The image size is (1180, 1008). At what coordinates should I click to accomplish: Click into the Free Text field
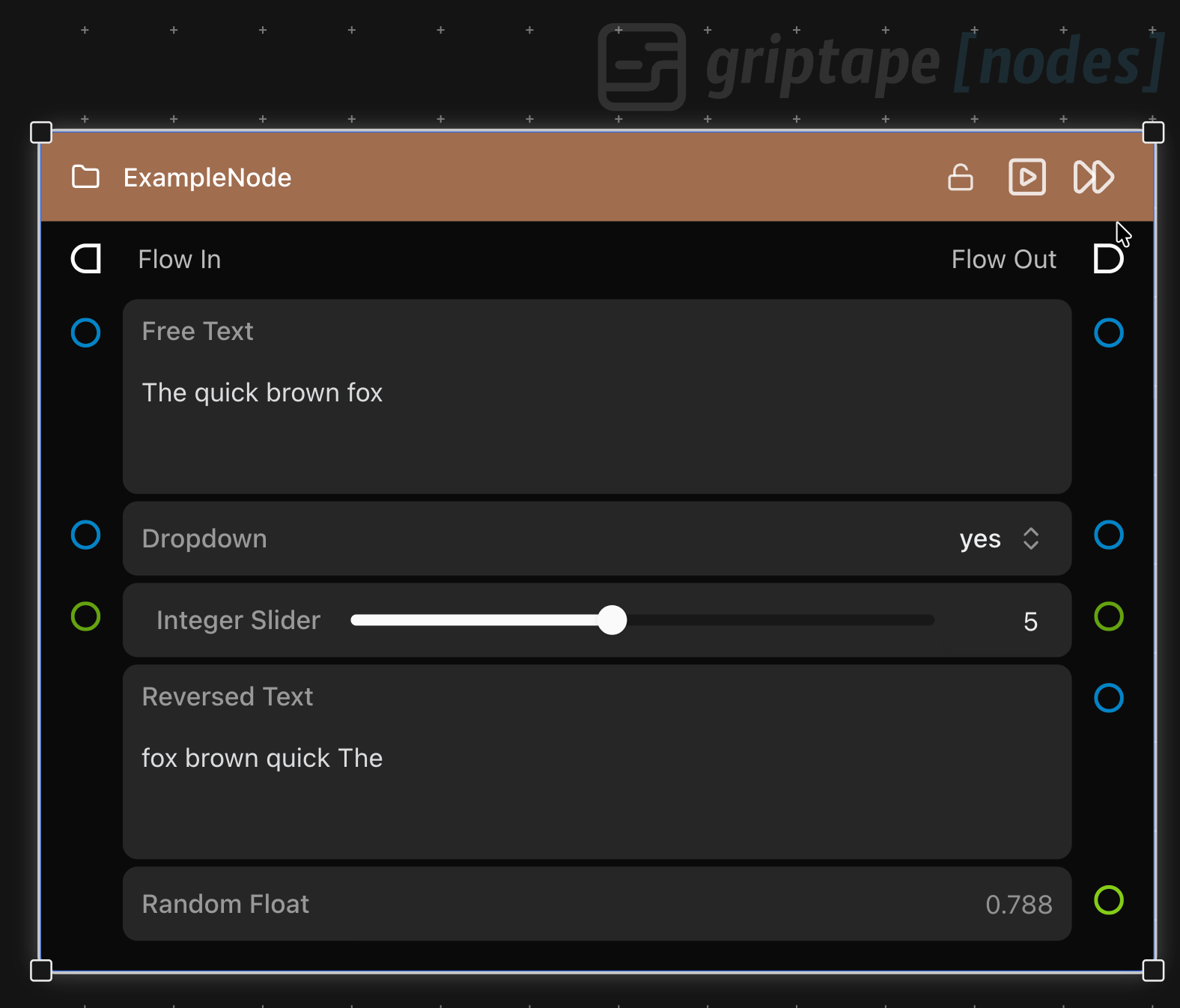click(597, 397)
